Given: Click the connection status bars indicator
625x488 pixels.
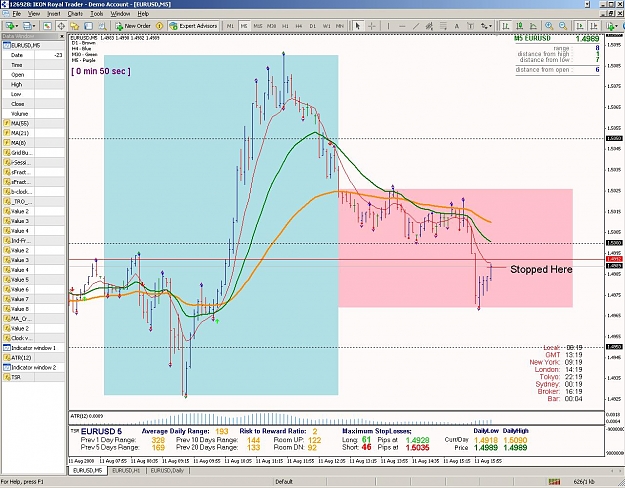Looking at the screenshot, I should tap(554, 482).
